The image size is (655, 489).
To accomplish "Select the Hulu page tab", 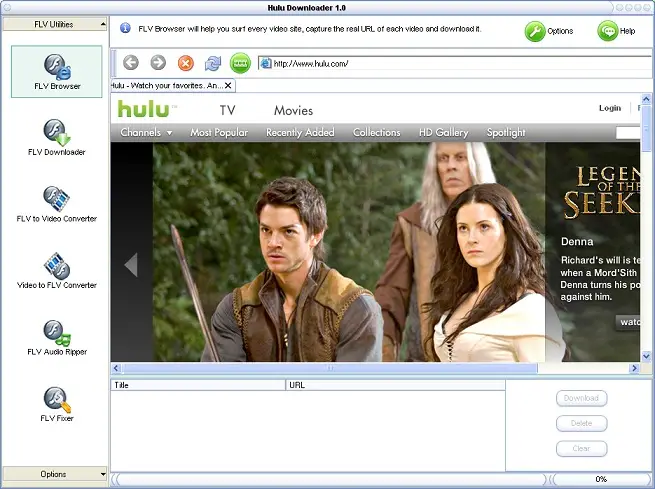I will pos(173,86).
